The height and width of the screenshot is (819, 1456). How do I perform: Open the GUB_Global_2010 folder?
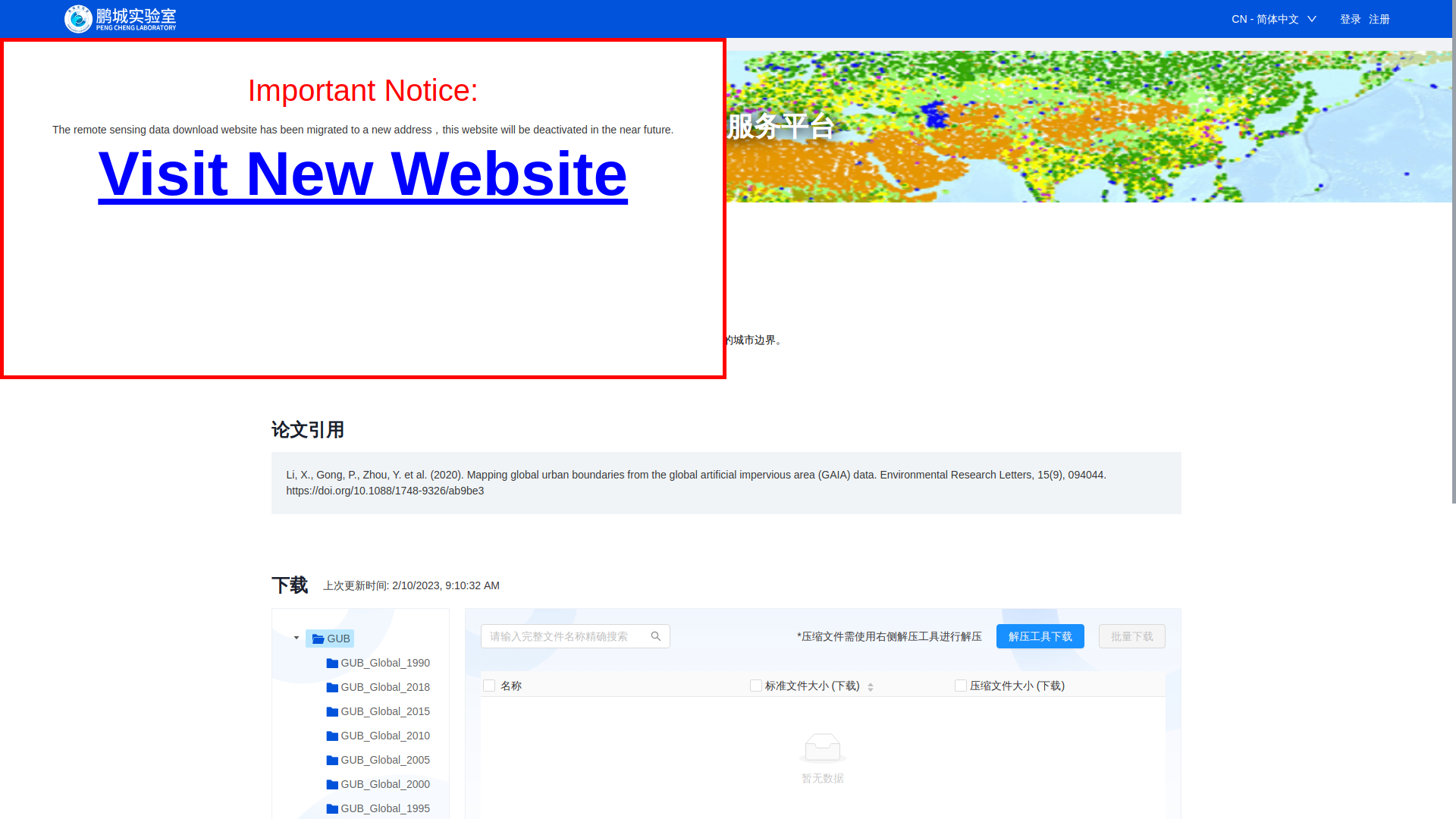point(378,736)
